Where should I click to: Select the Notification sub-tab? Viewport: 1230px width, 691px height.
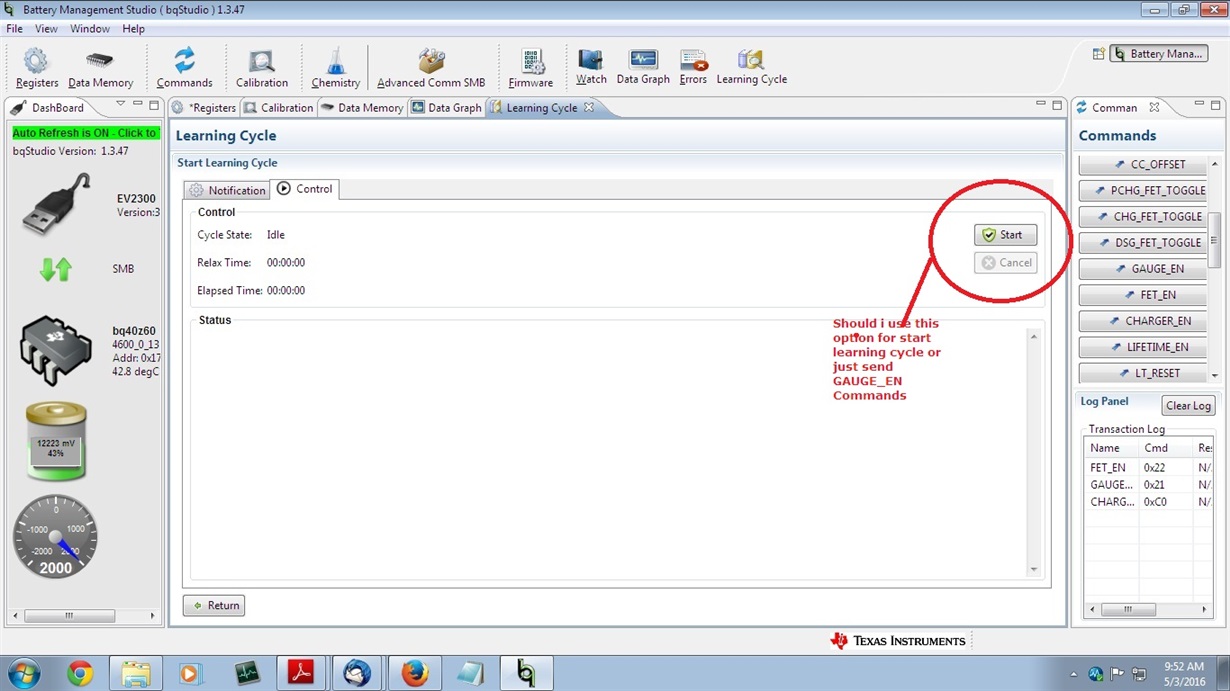click(x=228, y=190)
